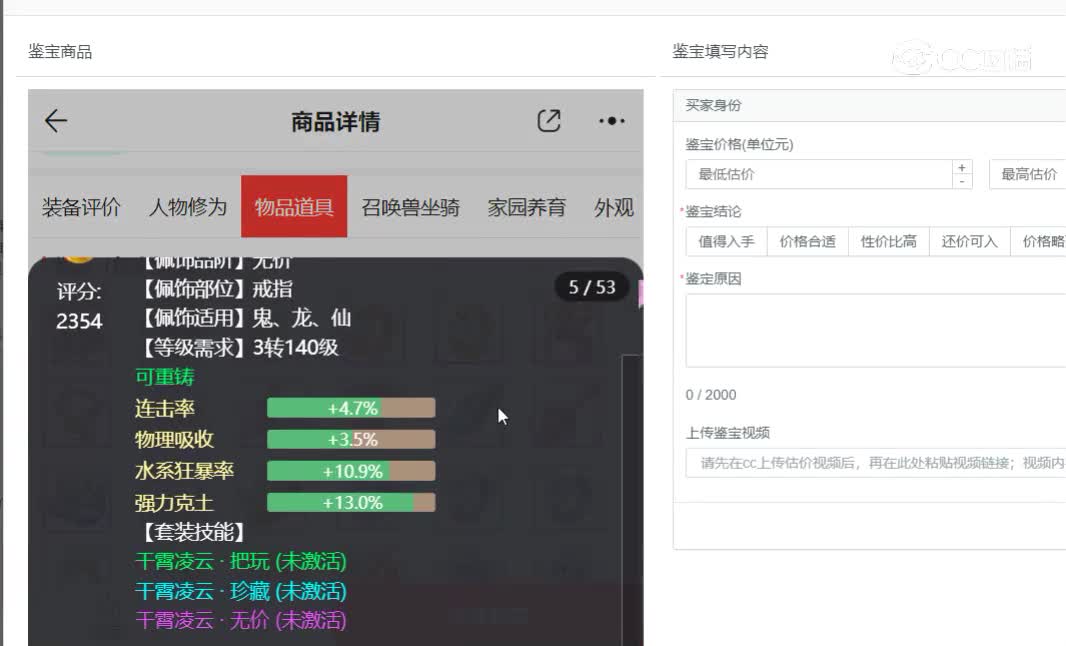The width and height of the screenshot is (1066, 646).
Task: Click 干霄凌云 · 把玩 (未激活) skill text
Action: tap(241, 561)
